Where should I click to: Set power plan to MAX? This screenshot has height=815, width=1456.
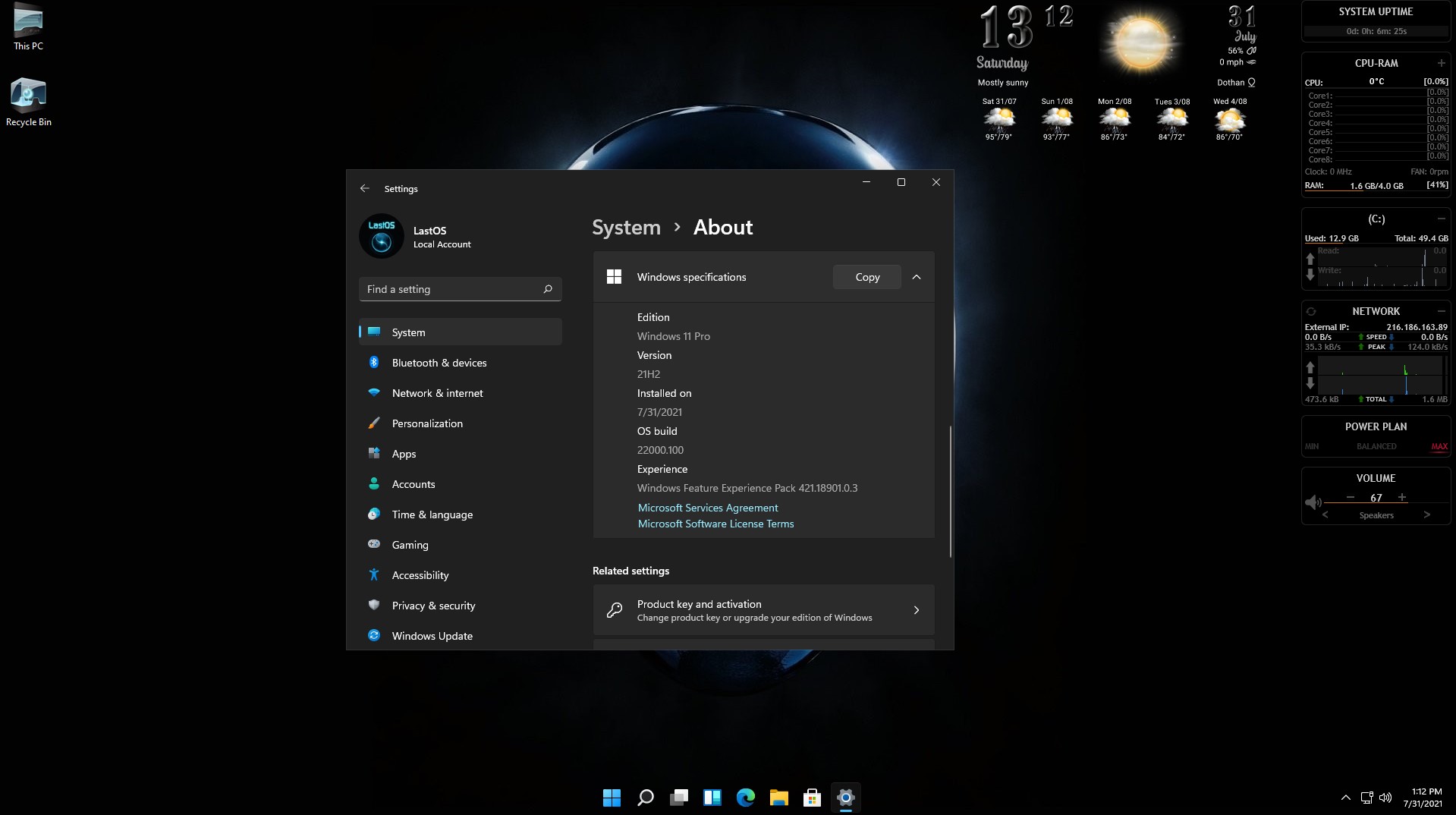(1439, 446)
